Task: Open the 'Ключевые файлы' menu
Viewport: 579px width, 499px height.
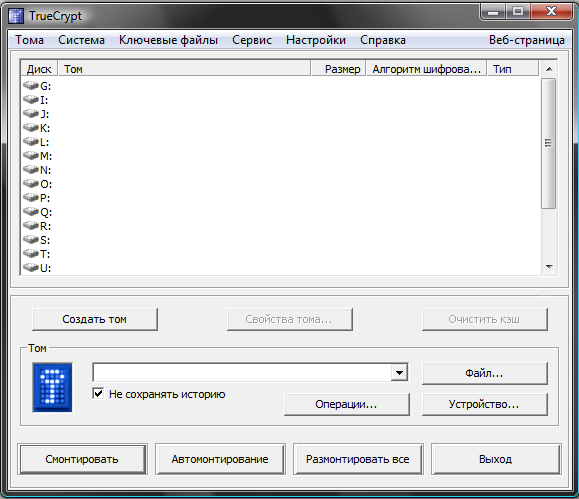Action: pyautogui.click(x=168, y=40)
